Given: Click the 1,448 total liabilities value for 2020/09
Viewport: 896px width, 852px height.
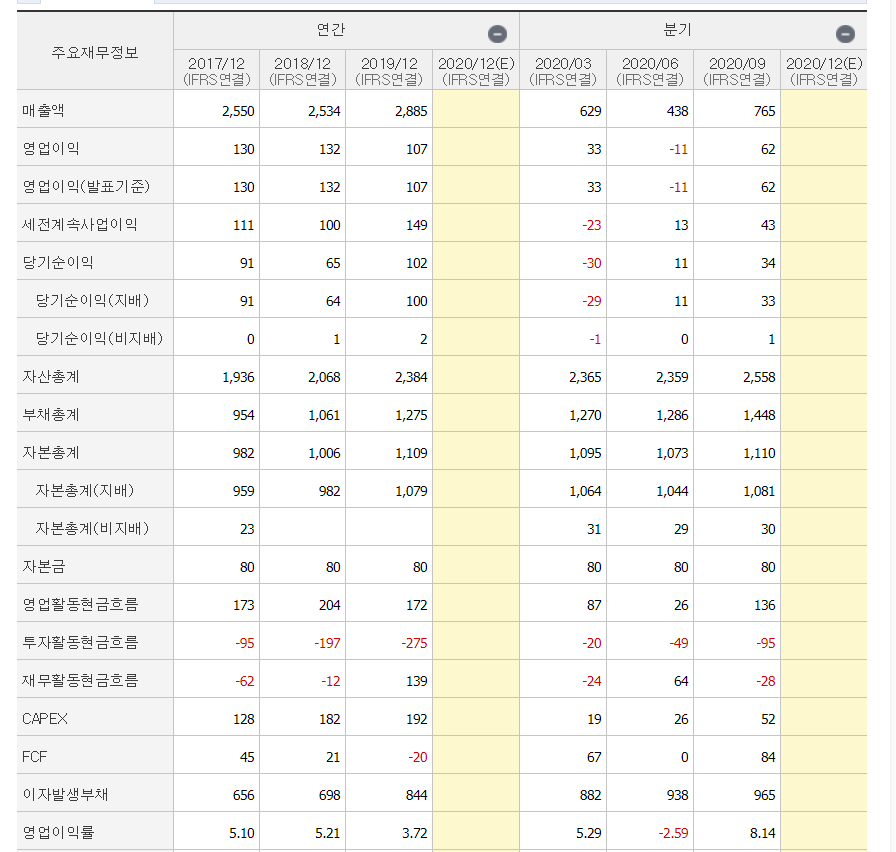Looking at the screenshot, I should [759, 415].
